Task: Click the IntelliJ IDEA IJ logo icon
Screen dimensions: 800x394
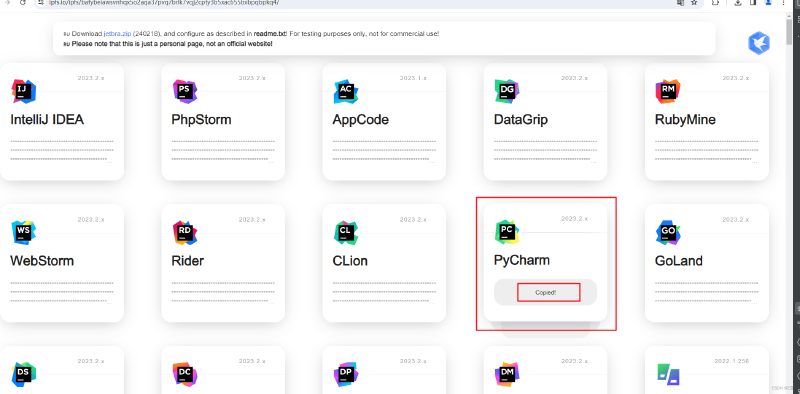Action: [23, 92]
